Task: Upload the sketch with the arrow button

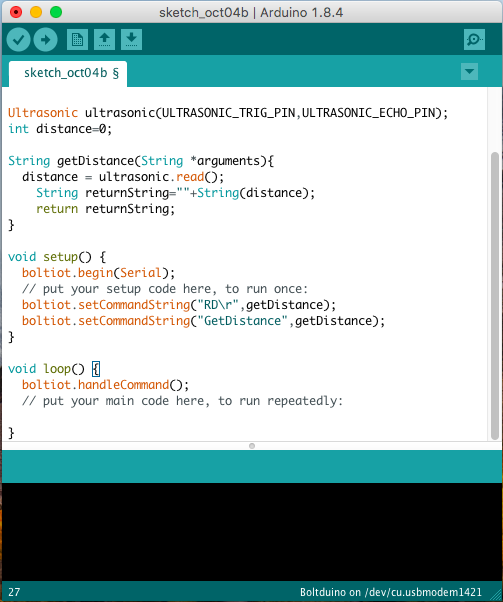Action: (45, 39)
